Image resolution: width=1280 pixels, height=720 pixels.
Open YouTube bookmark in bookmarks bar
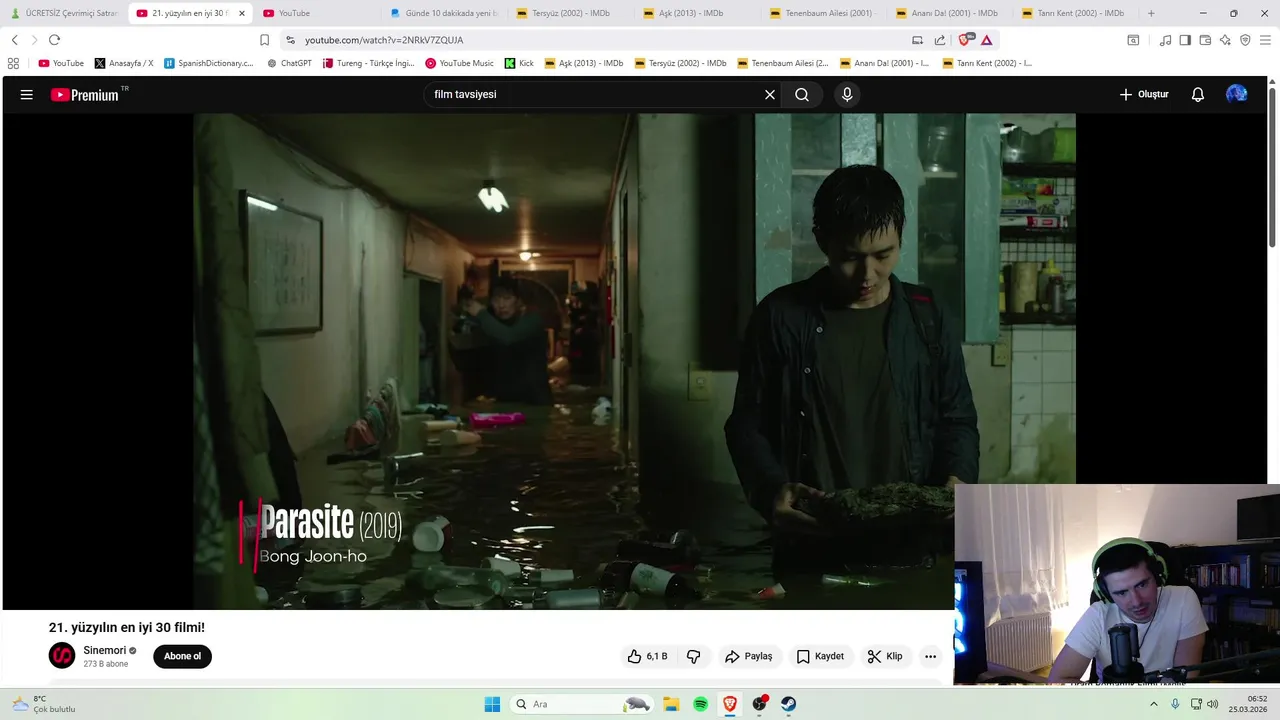tap(61, 63)
